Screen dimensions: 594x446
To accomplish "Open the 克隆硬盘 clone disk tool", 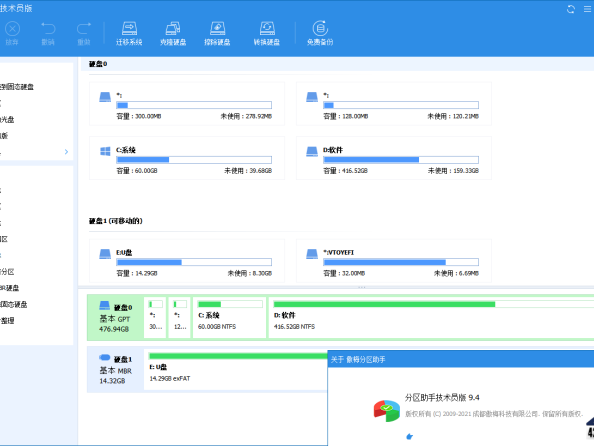I will (173, 33).
